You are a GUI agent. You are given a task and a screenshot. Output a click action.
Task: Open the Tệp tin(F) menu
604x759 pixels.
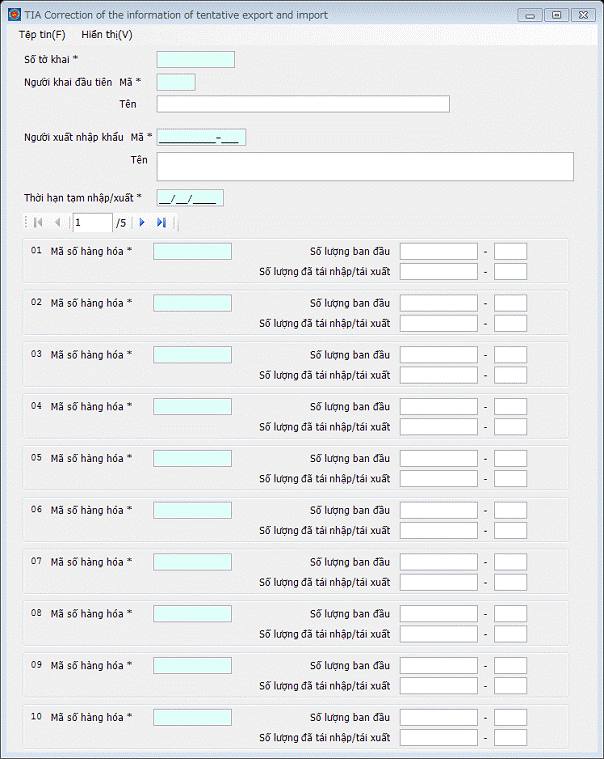point(42,35)
